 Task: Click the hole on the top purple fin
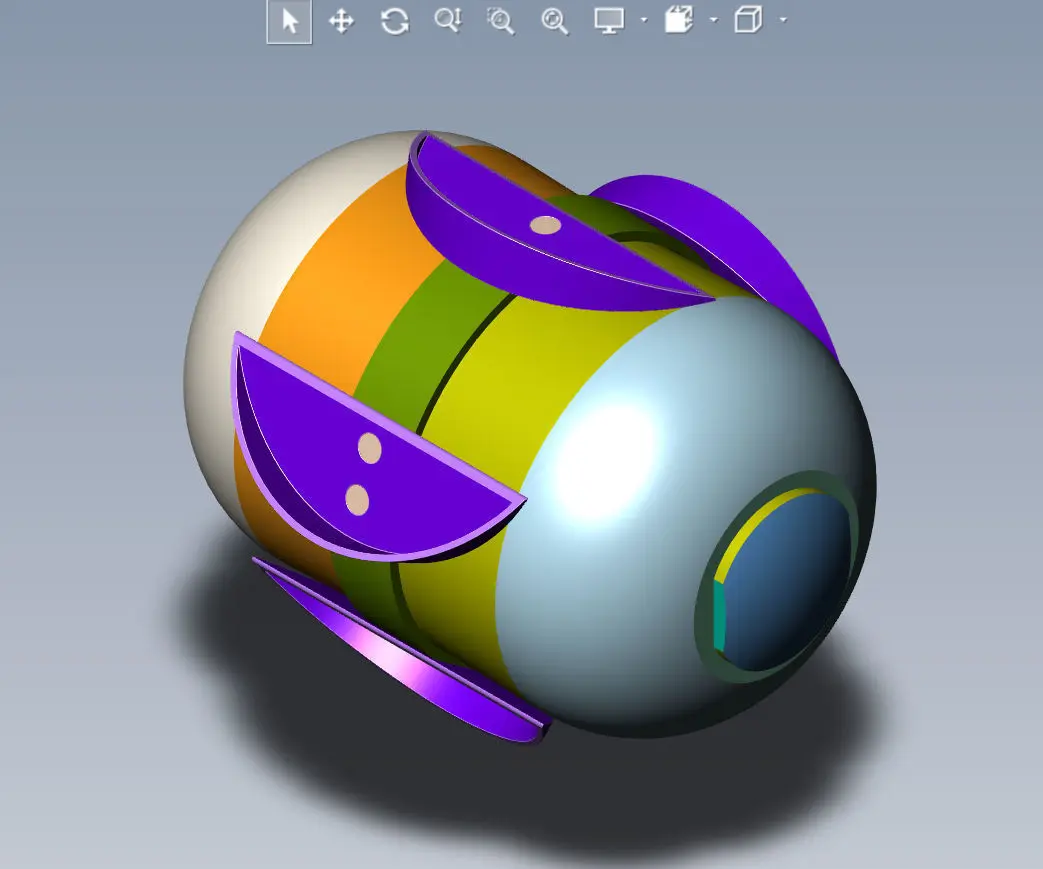(545, 225)
